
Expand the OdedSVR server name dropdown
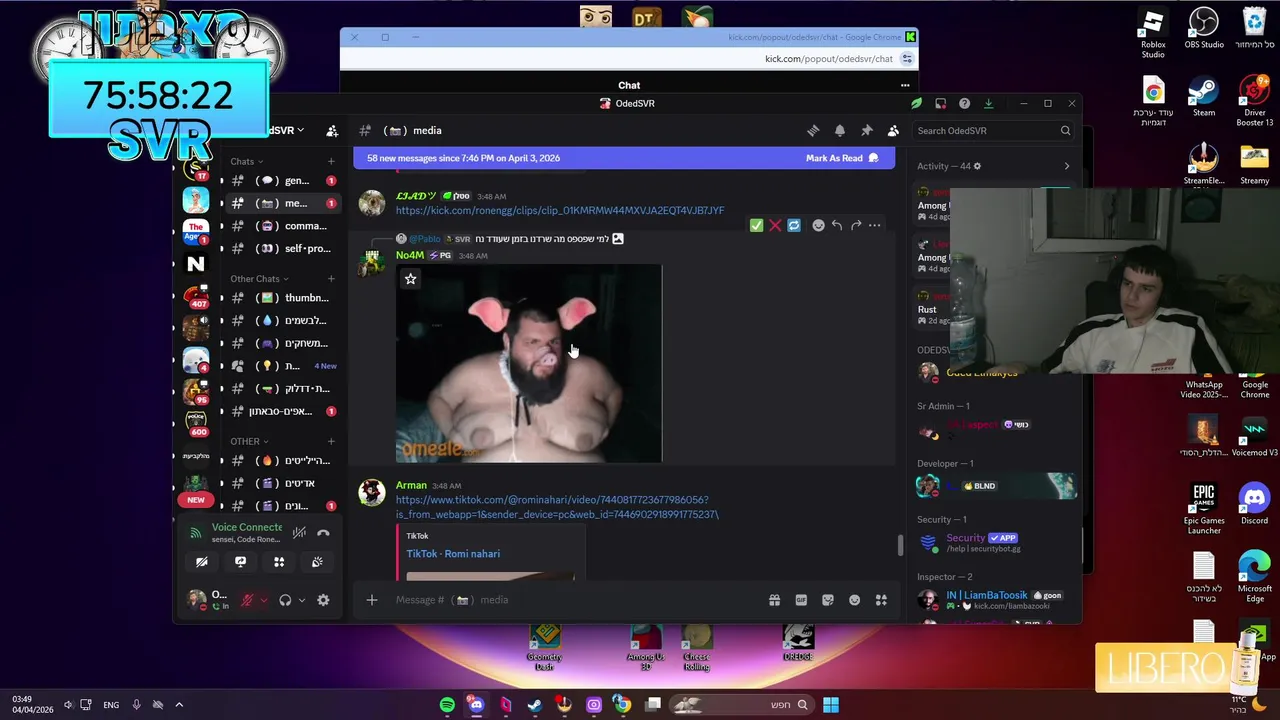285,131
